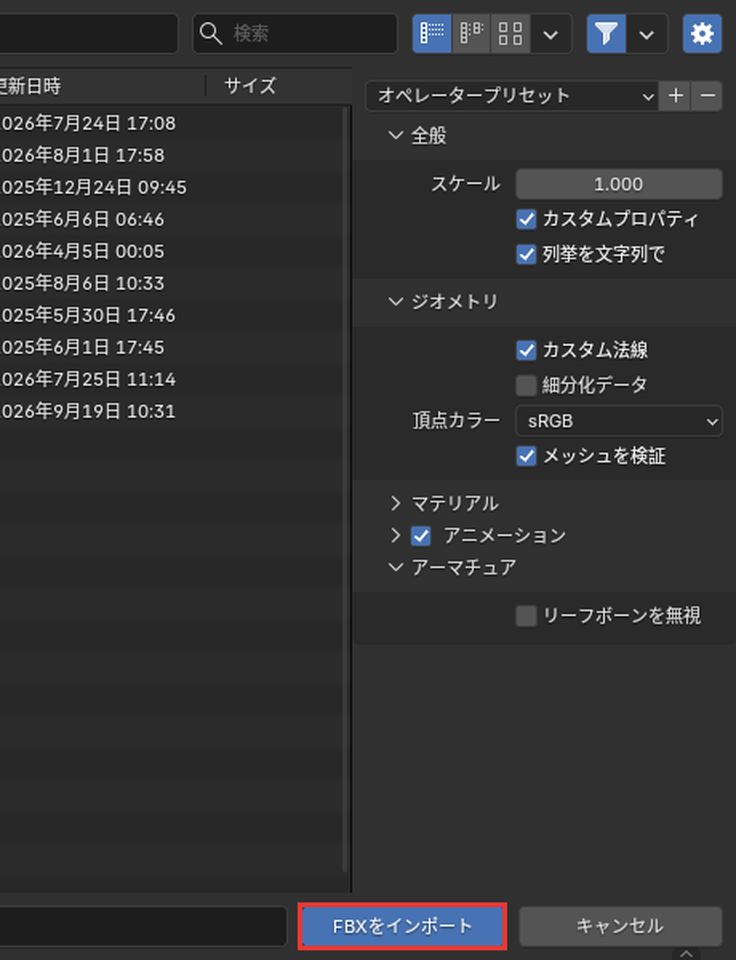Open display settings dropdown arrow

click(550, 33)
